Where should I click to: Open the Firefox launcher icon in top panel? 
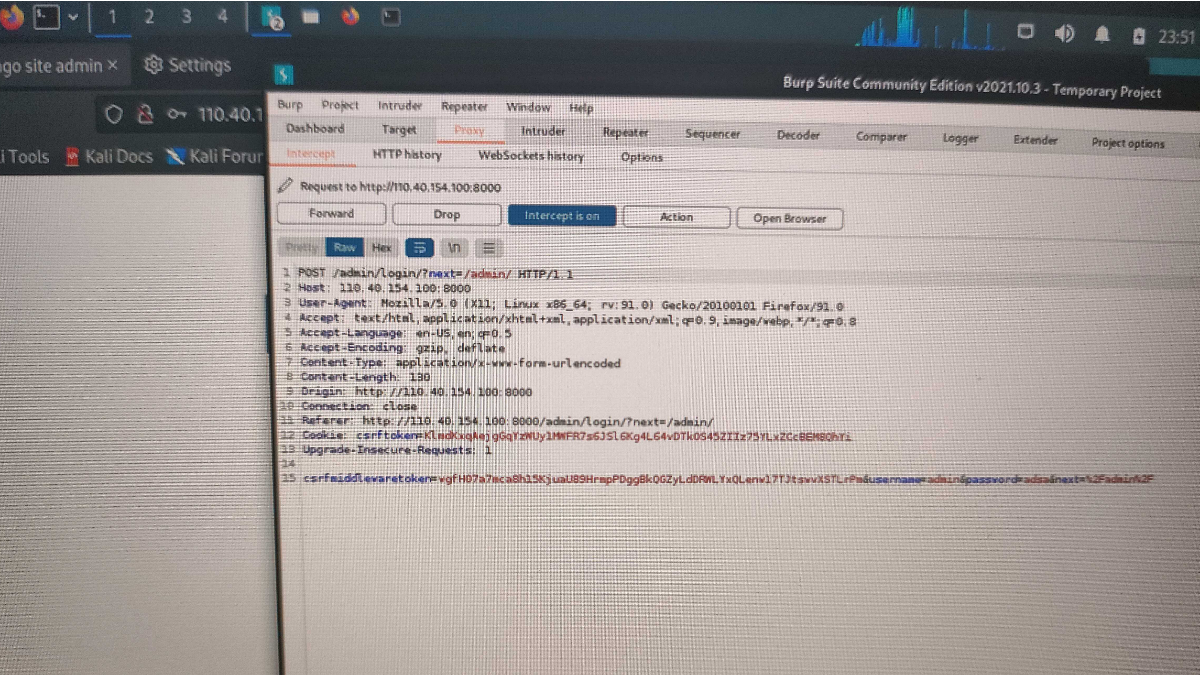(10, 17)
